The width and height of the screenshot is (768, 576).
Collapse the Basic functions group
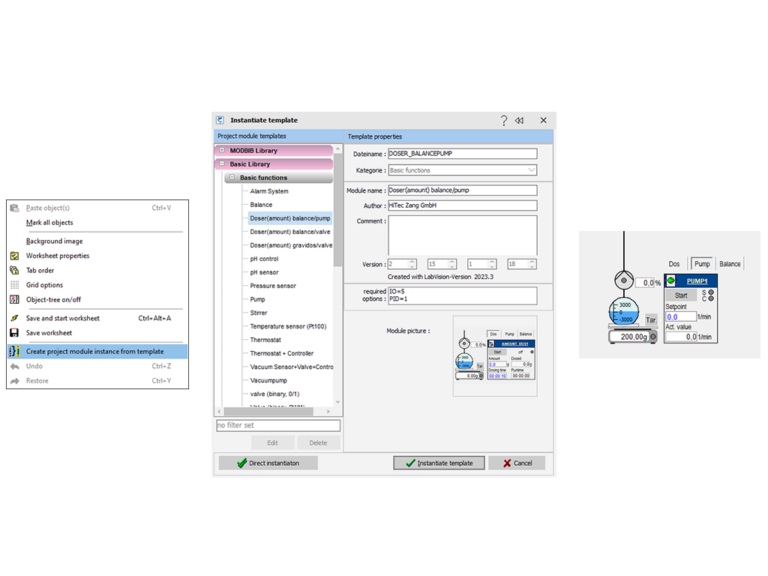pyautogui.click(x=232, y=177)
